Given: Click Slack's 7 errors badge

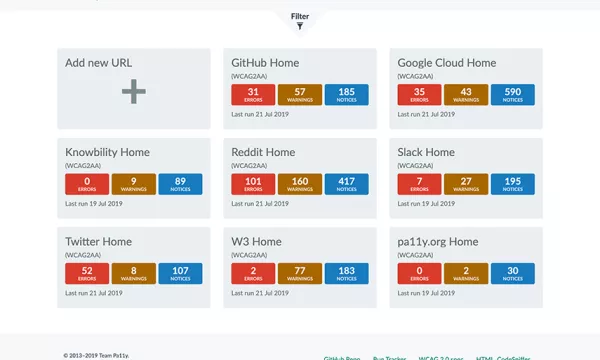Looking at the screenshot, I should coord(419,184).
